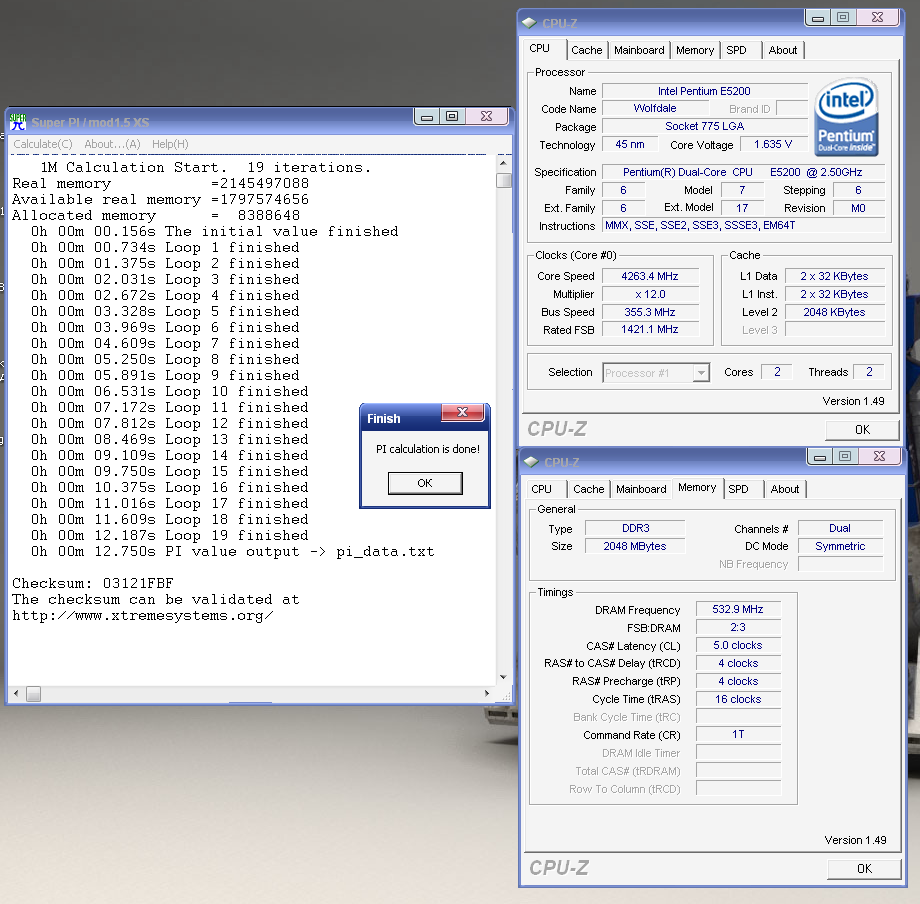Click the processor name Intel Pentium E5200
Viewport: 920px width, 904px height.
(x=704, y=91)
